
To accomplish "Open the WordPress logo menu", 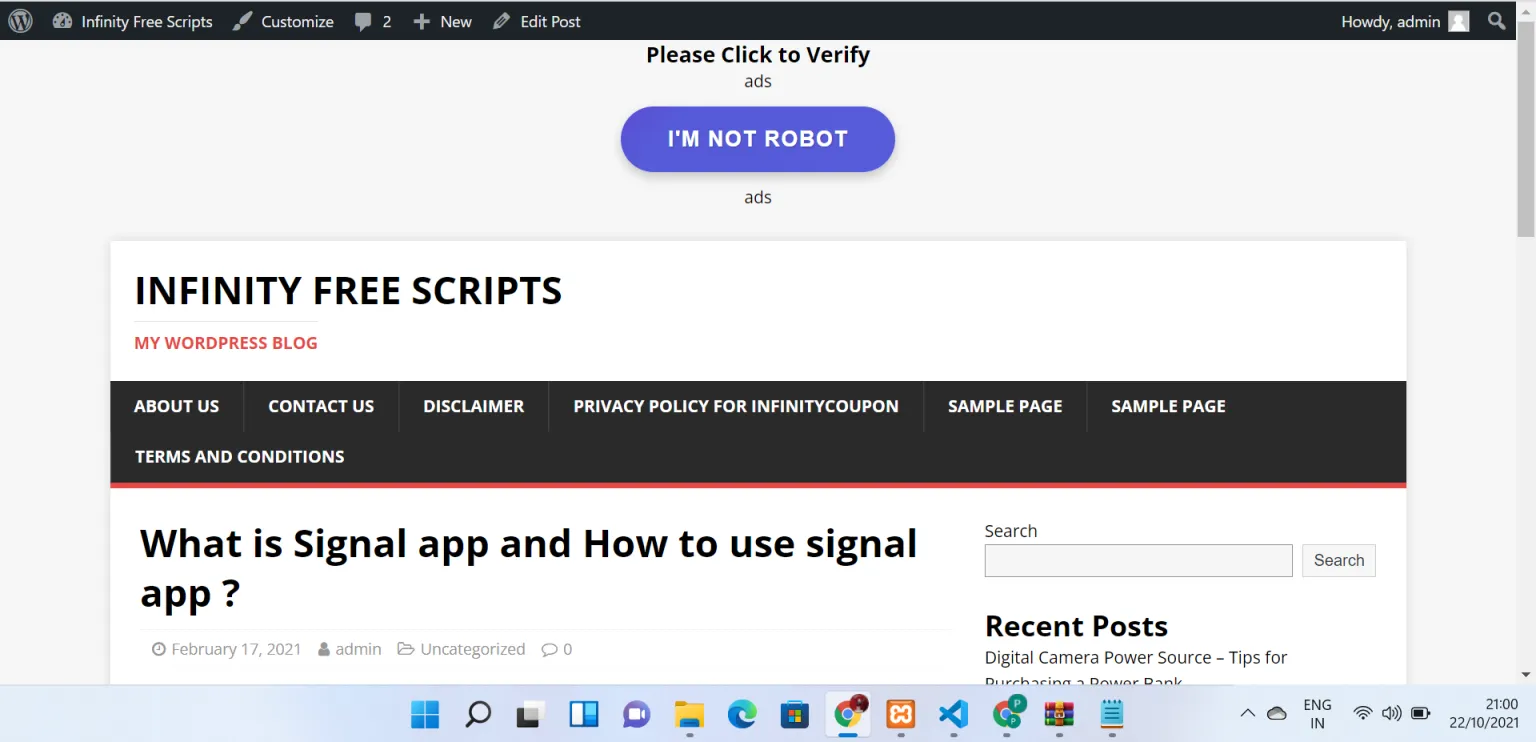I will (x=20, y=21).
